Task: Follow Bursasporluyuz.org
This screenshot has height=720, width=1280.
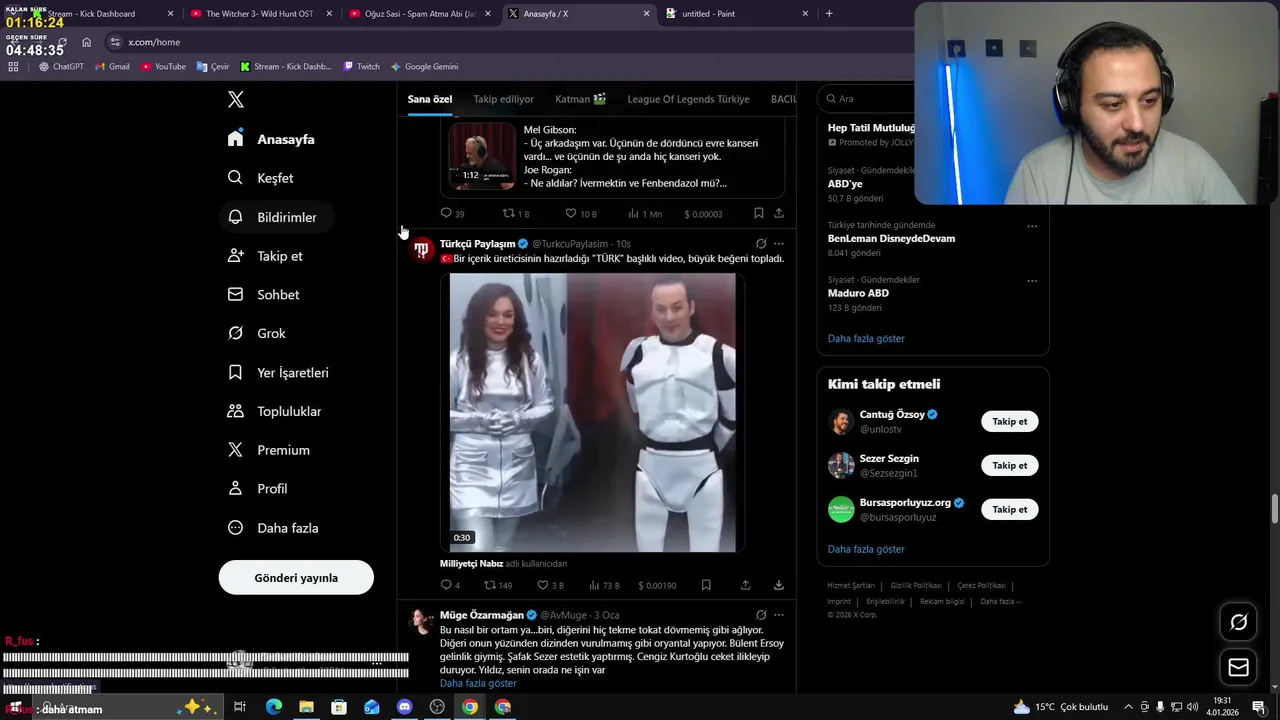Action: [x=1010, y=509]
